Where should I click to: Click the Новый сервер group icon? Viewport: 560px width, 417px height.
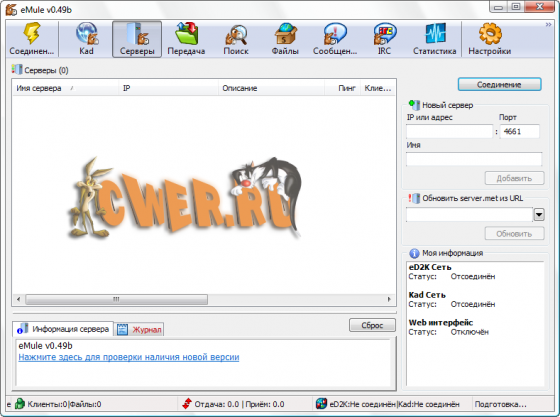coord(414,105)
